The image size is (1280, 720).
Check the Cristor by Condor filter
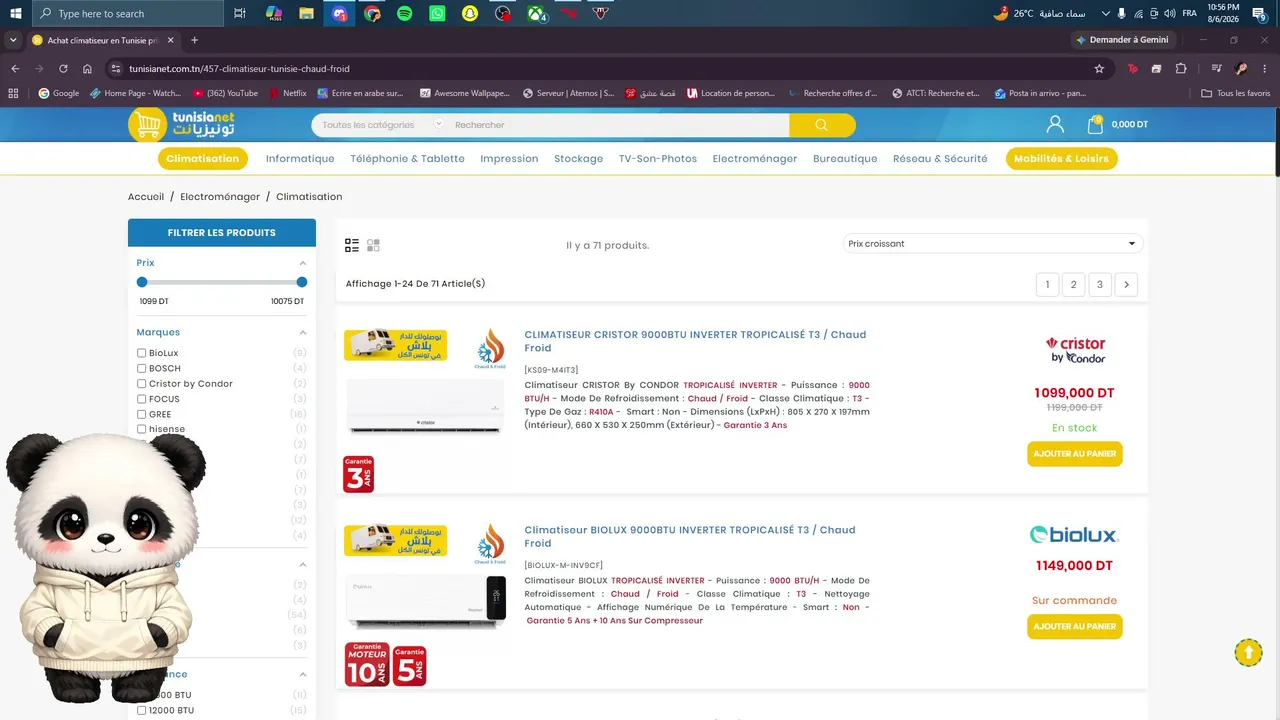point(142,384)
